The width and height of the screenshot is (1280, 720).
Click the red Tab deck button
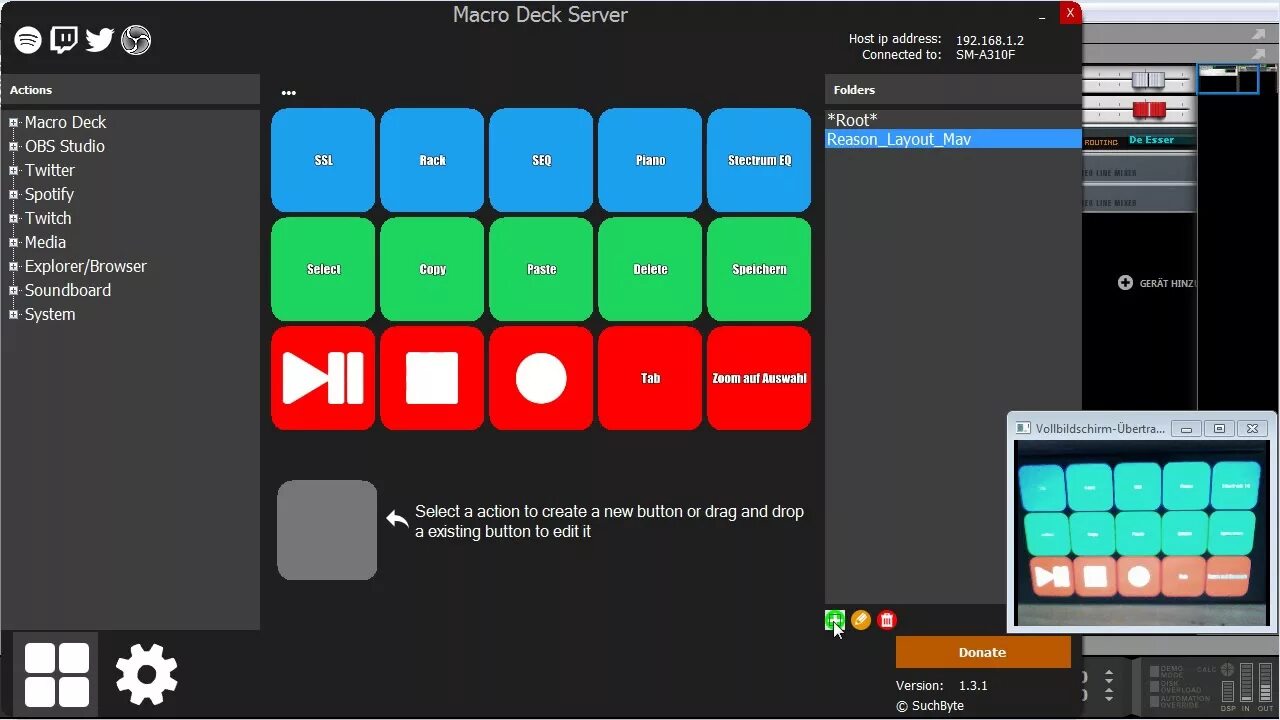click(x=650, y=378)
